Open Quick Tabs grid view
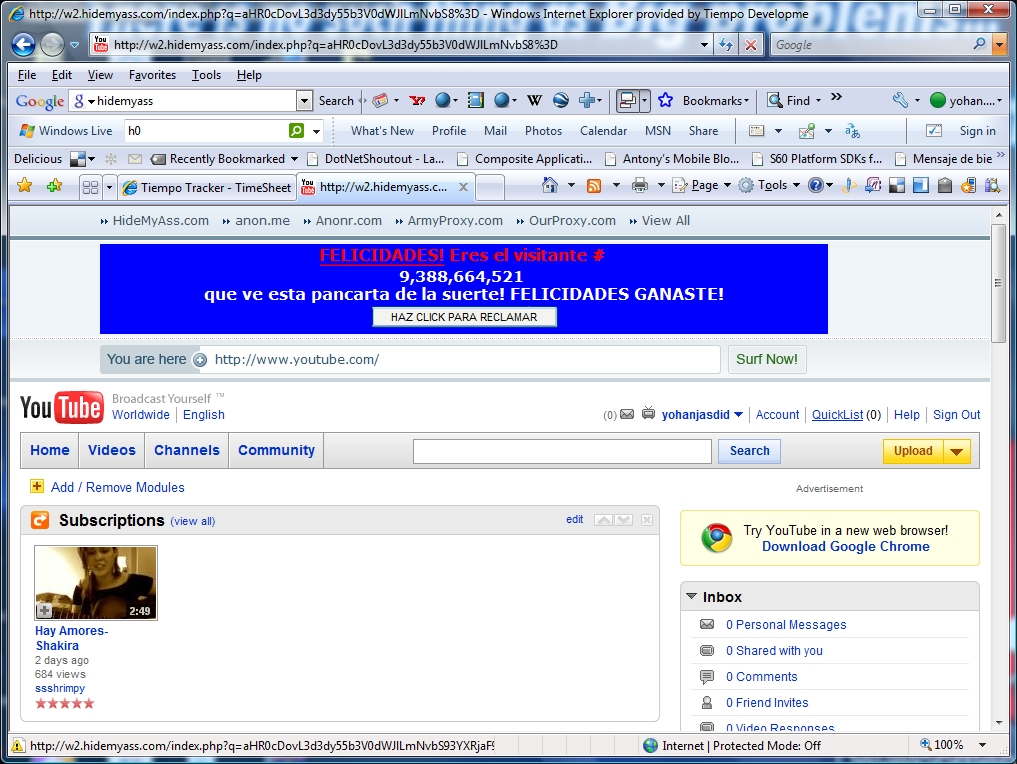 pos(90,187)
